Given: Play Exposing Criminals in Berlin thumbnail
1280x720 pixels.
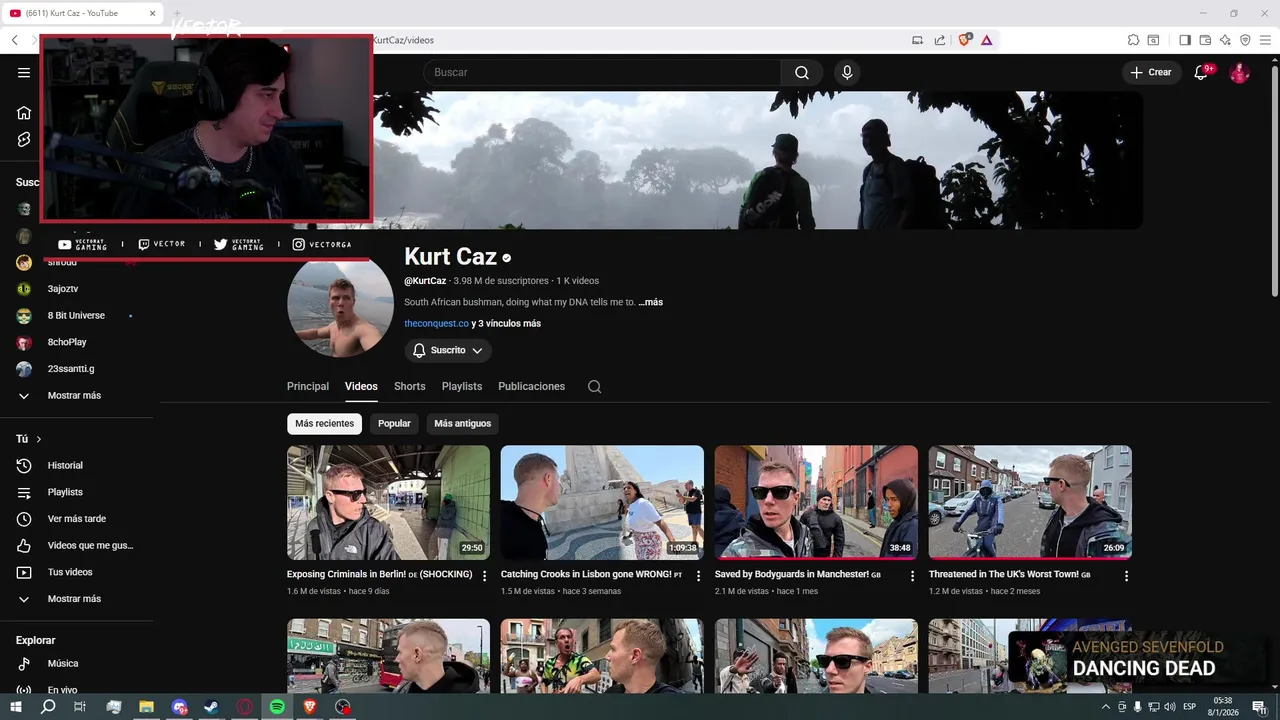Looking at the screenshot, I should [x=388, y=502].
